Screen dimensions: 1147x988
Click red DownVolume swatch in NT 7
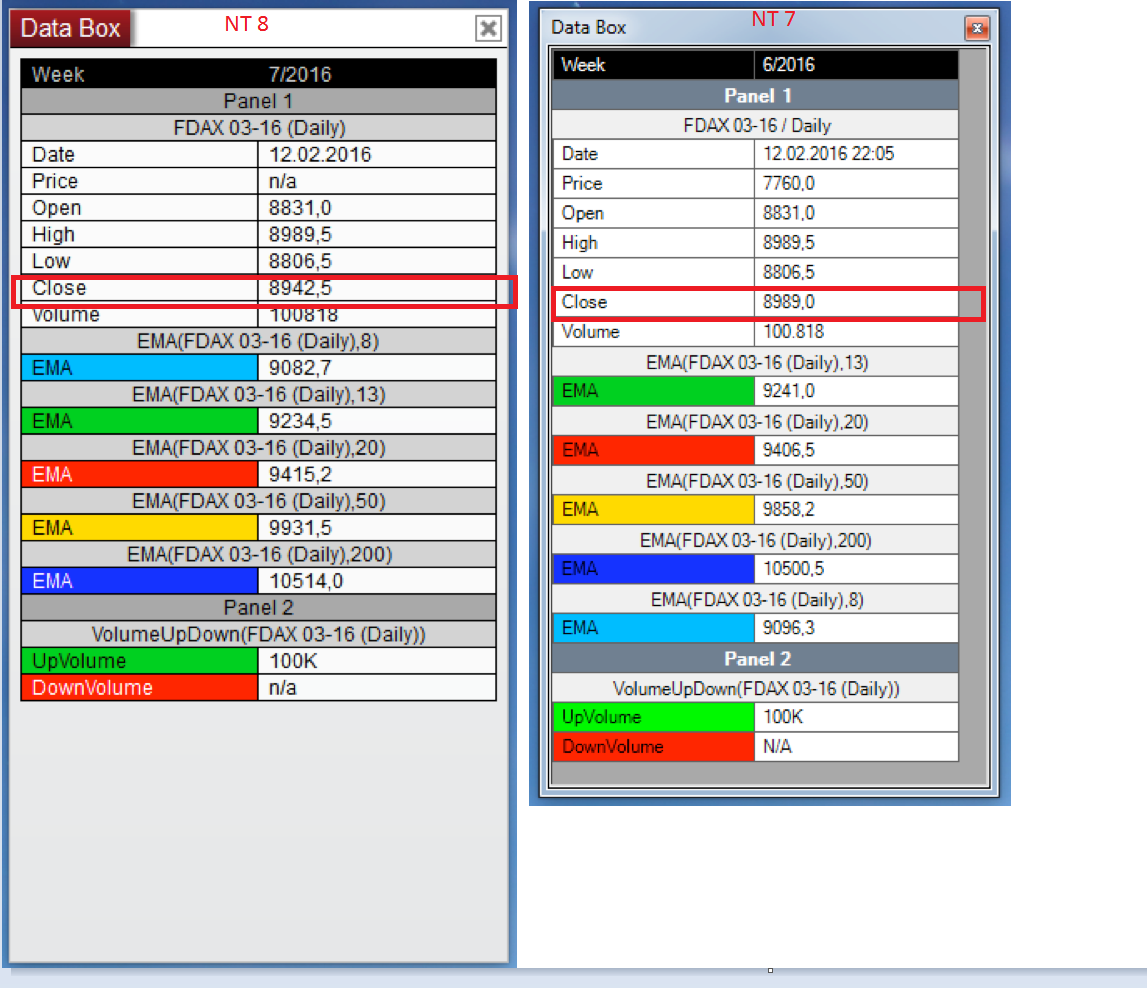tap(653, 747)
